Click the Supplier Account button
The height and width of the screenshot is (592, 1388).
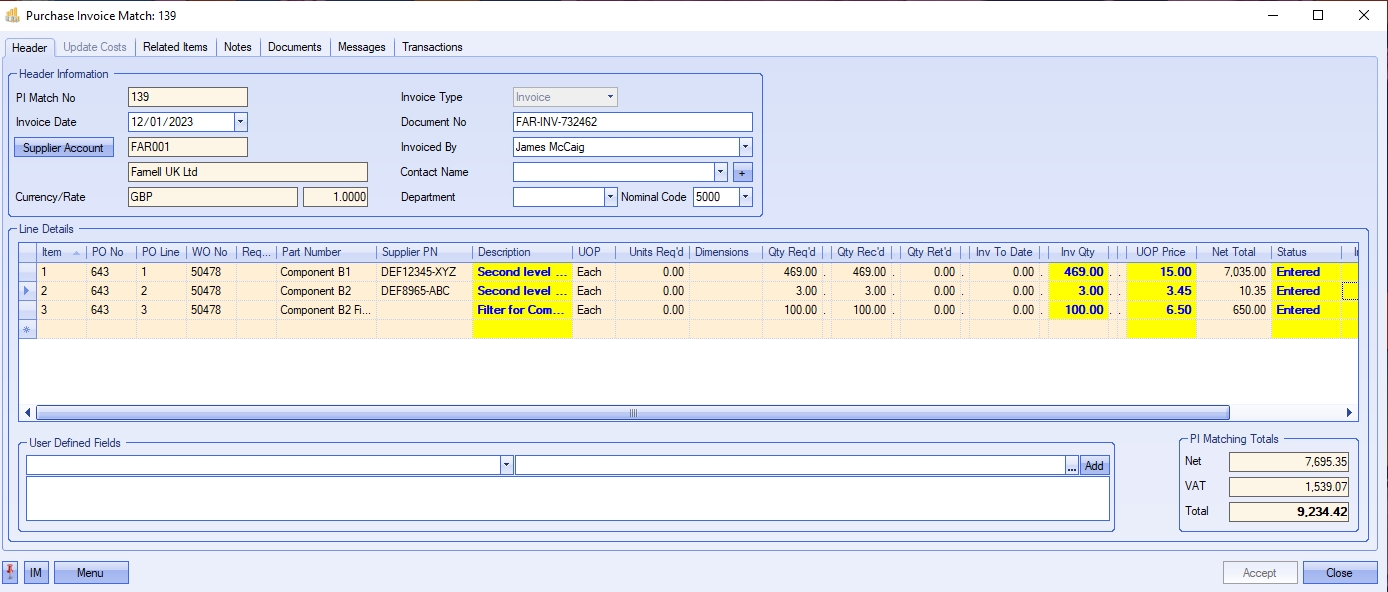coord(64,148)
